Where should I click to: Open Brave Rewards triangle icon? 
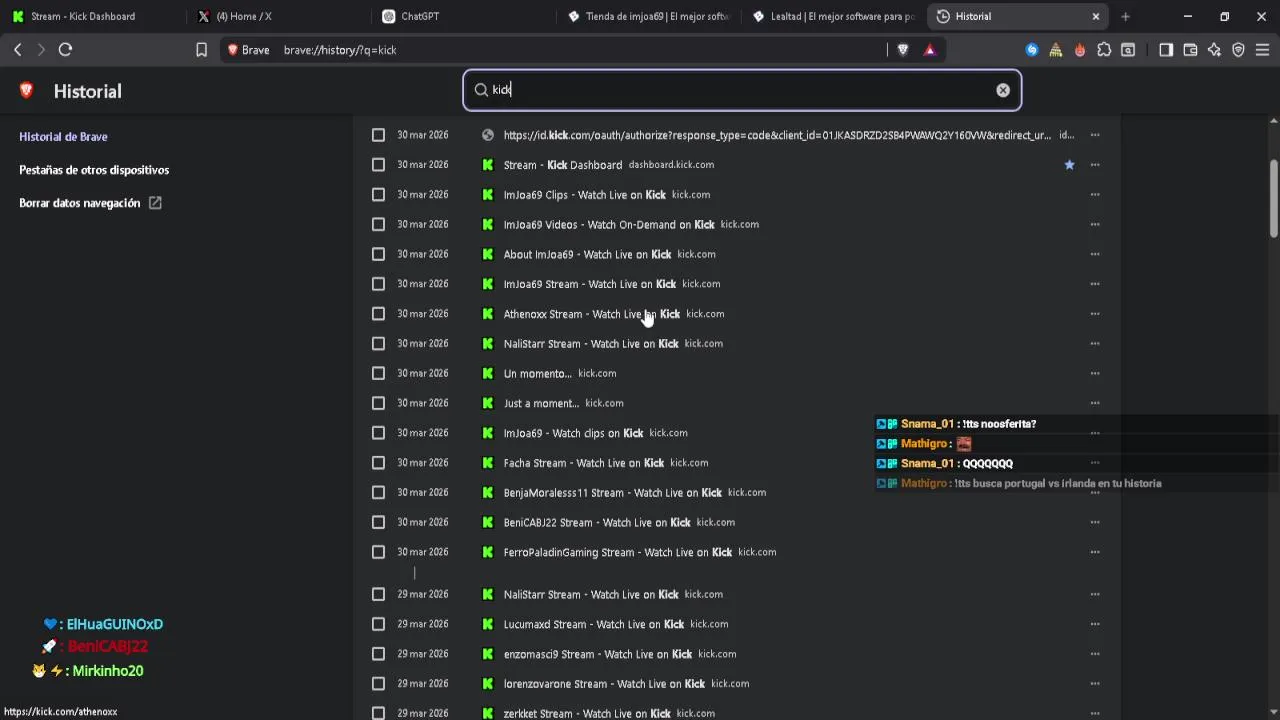click(930, 50)
